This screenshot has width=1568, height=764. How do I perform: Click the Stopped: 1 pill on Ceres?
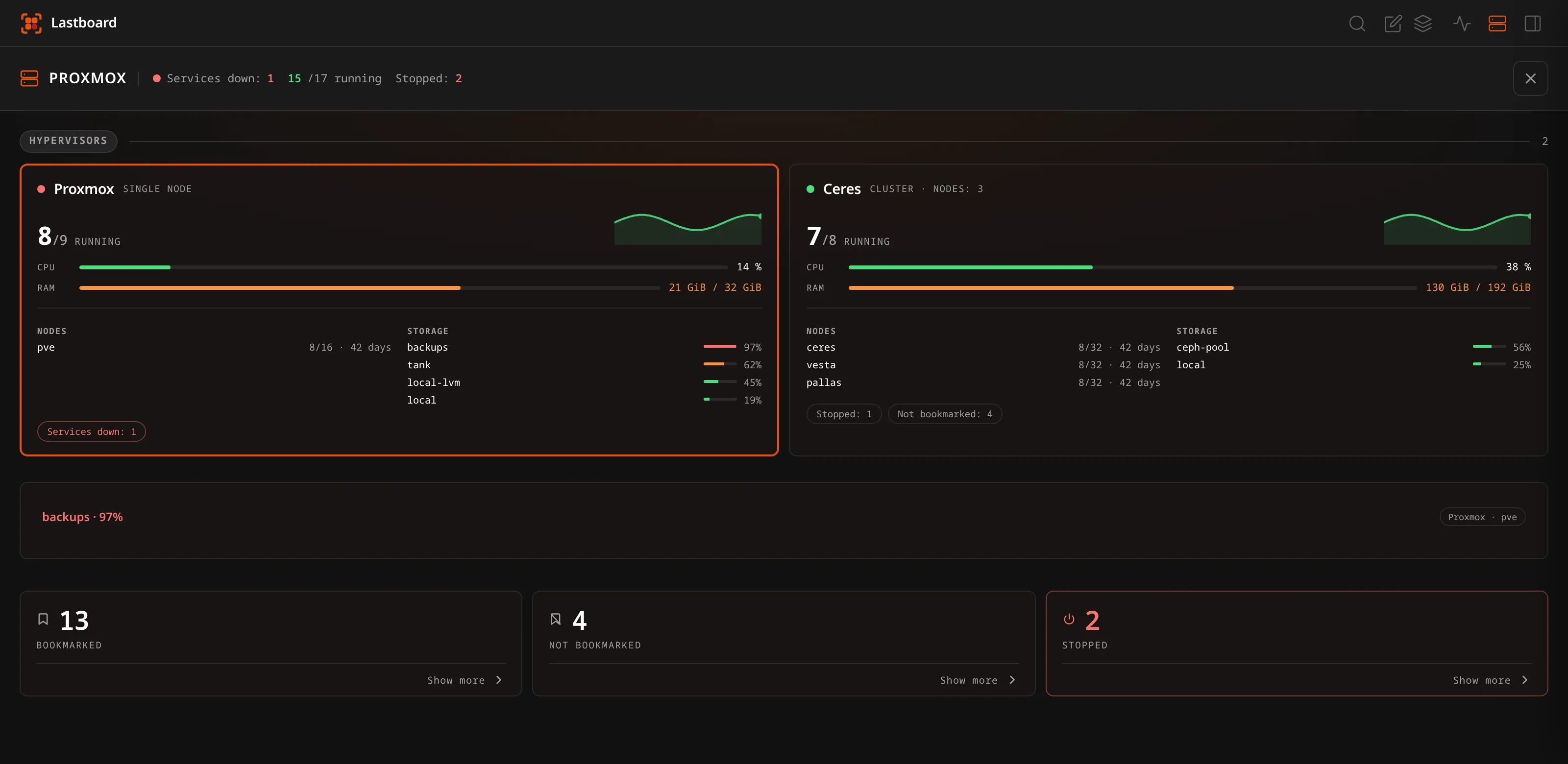coord(844,414)
